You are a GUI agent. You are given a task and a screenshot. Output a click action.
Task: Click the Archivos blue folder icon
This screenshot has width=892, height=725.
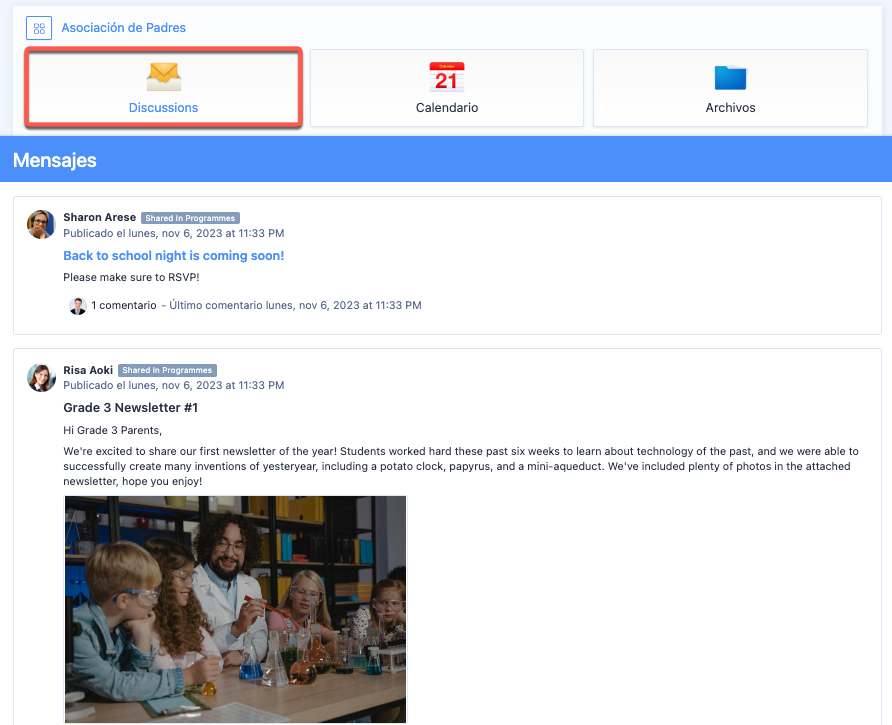point(730,77)
